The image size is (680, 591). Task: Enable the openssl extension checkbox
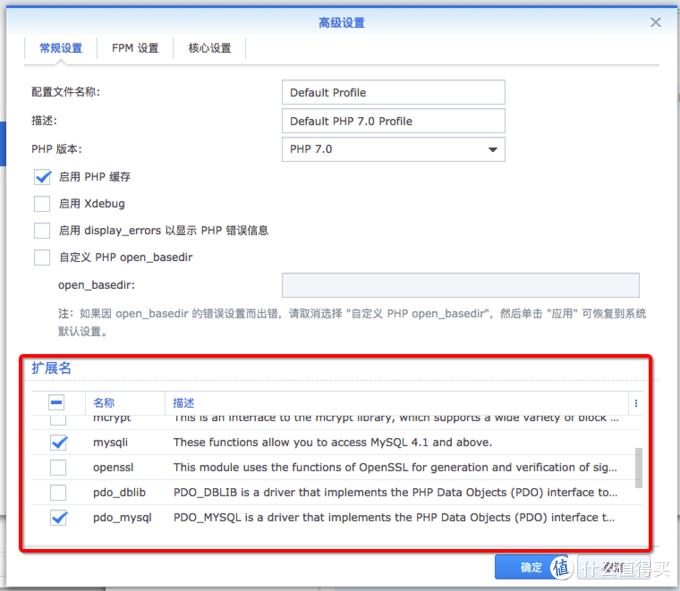coord(58,468)
